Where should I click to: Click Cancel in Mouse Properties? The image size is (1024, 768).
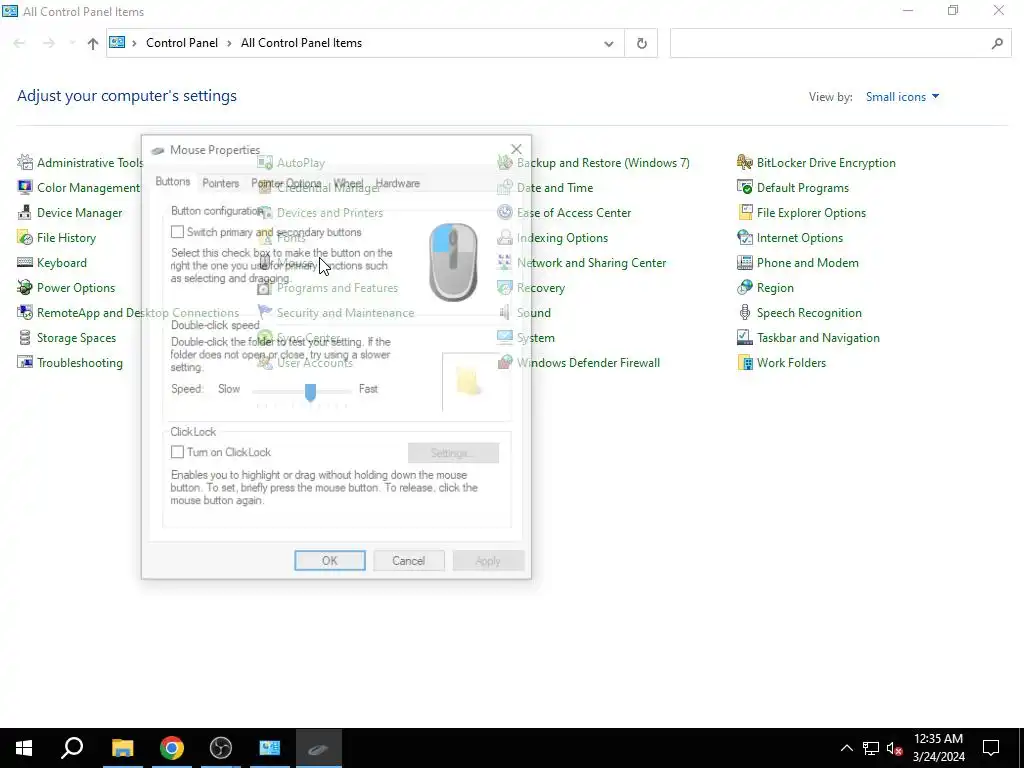pyautogui.click(x=409, y=560)
